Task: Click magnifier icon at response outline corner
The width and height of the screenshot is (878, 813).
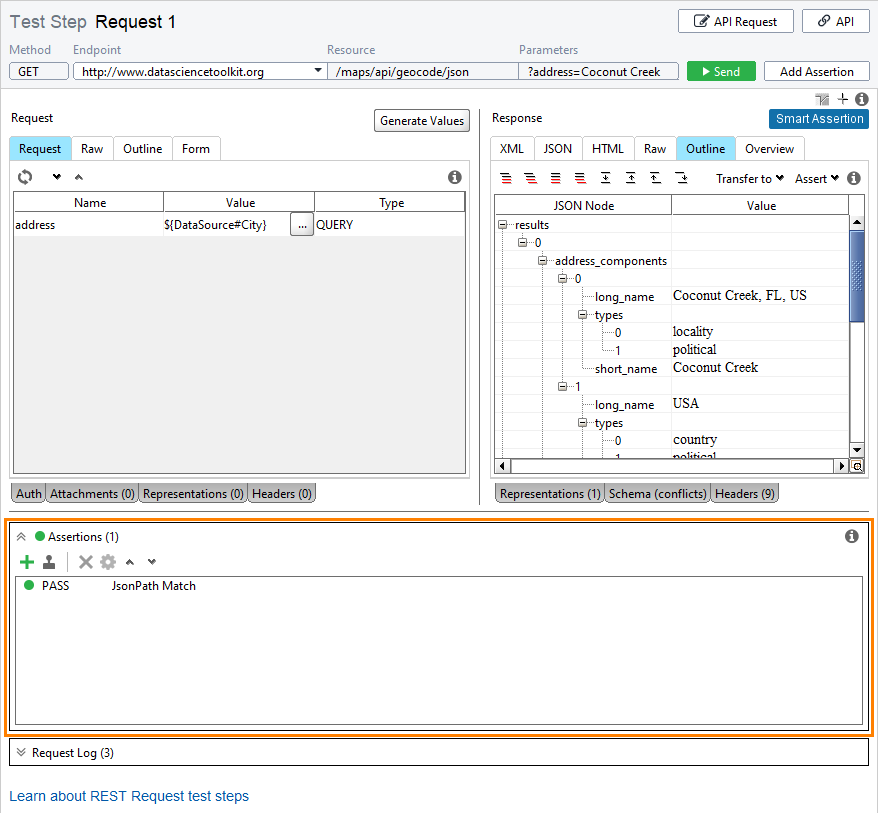Action: pyautogui.click(x=857, y=466)
